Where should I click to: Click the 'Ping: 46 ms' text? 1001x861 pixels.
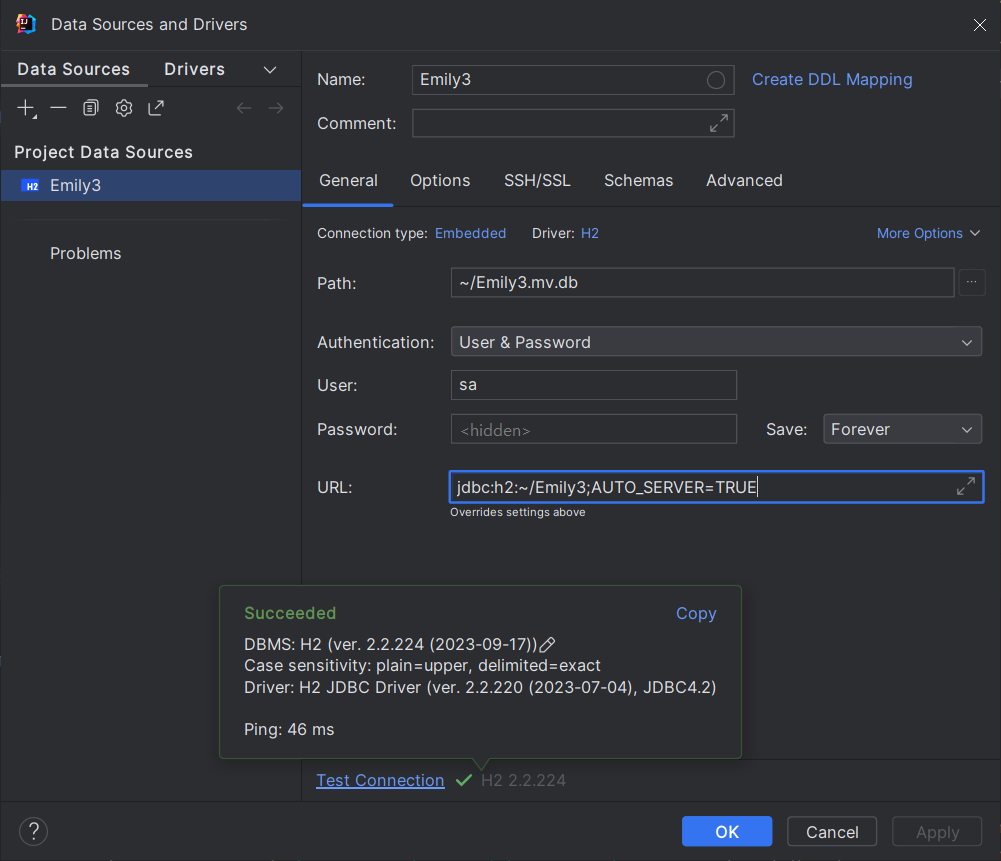pyautogui.click(x=289, y=730)
